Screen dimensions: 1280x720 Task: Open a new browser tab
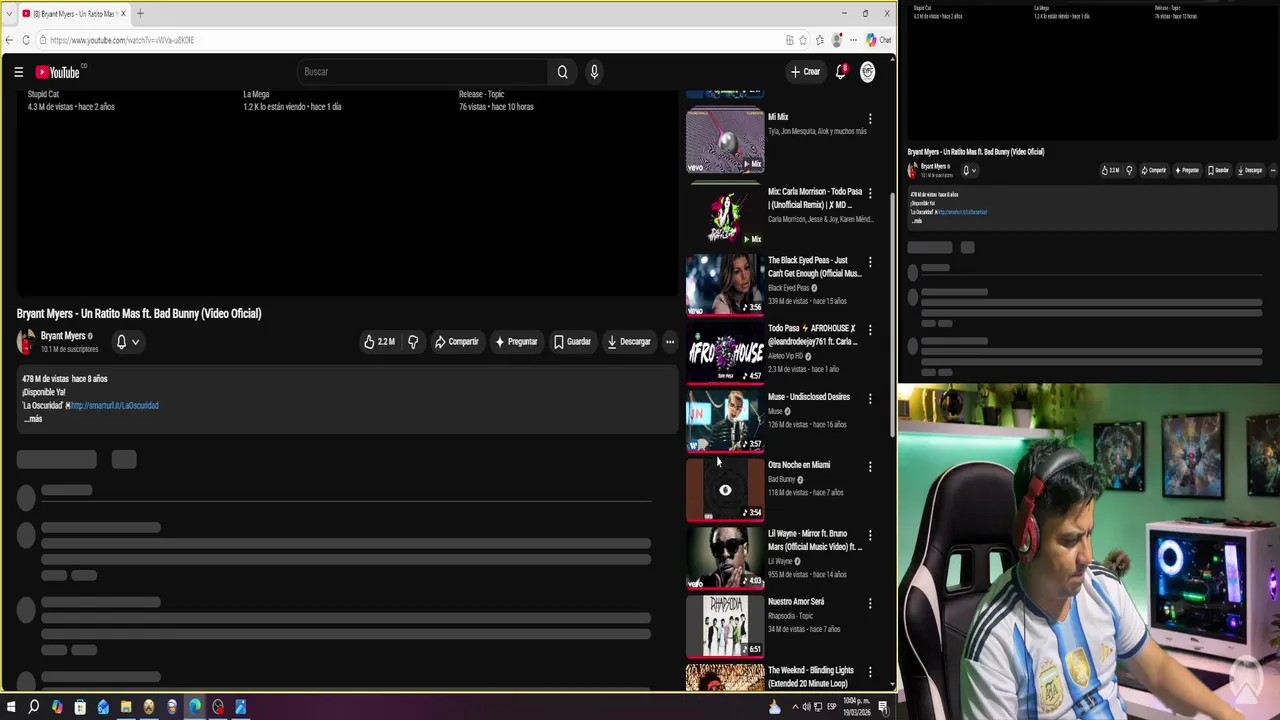pyautogui.click(x=140, y=14)
